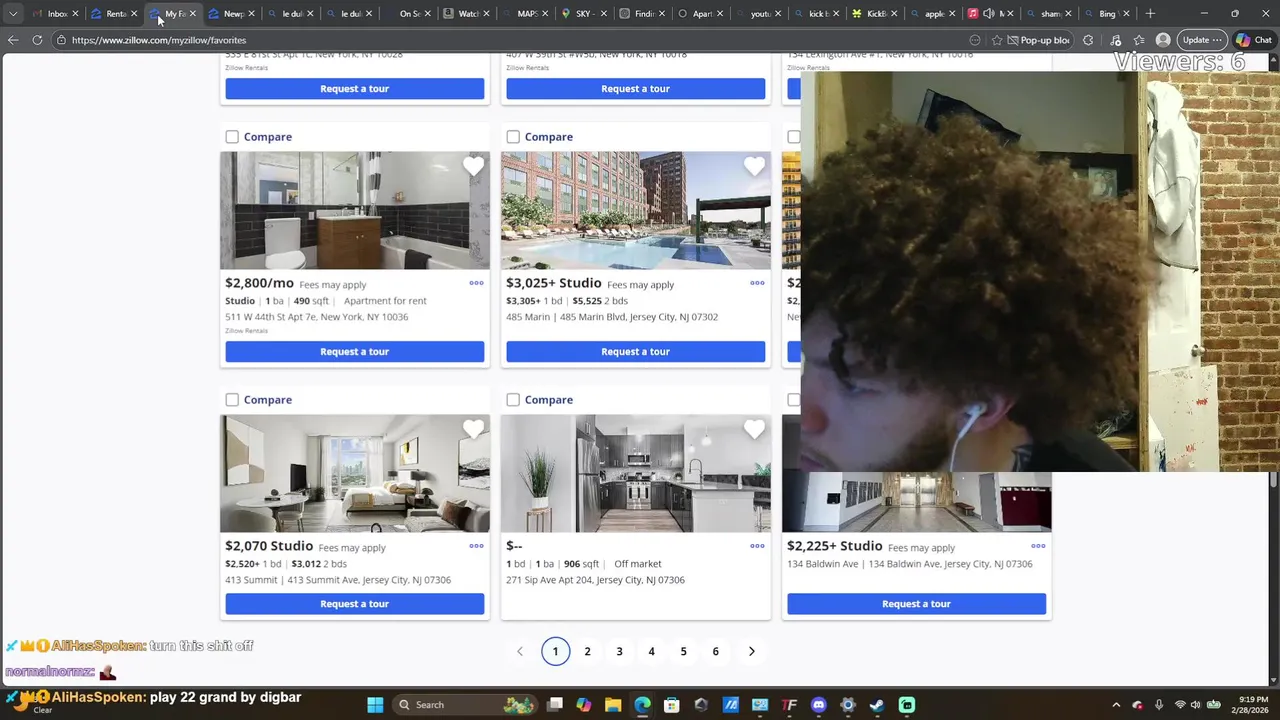Open Copilot app from taskbar
The height and width of the screenshot is (720, 1280).
[584, 705]
